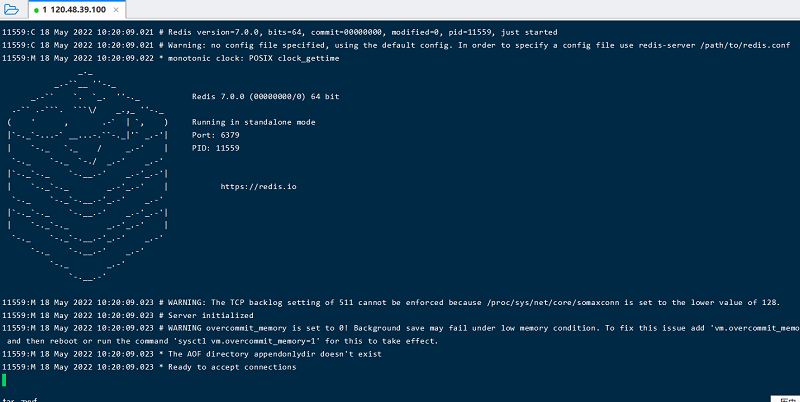Viewport: 800px width, 402px height.
Task: Click the partially visible bottom-right button
Action: click(x=786, y=399)
